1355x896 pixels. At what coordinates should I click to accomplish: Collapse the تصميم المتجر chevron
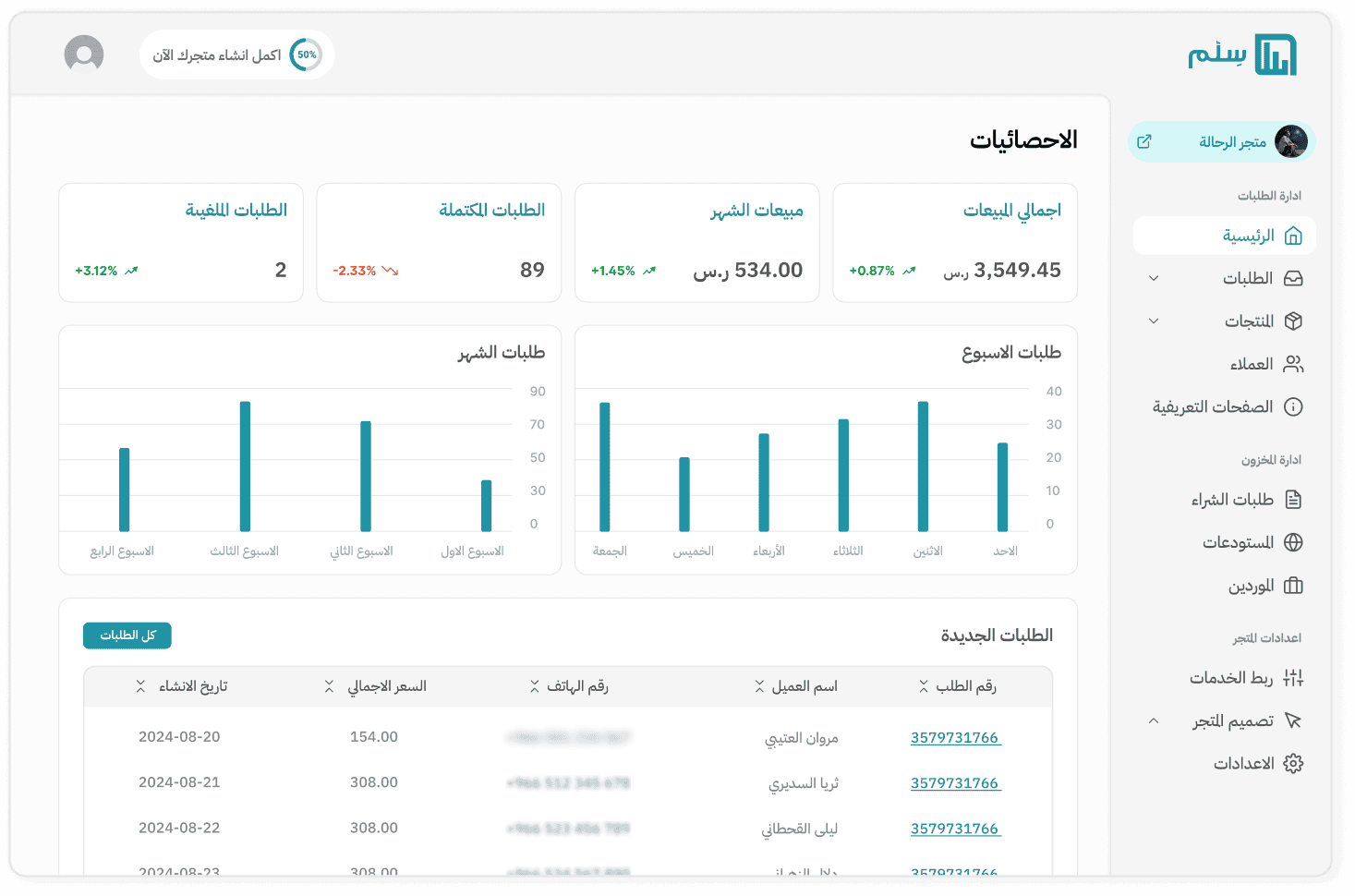1154,720
